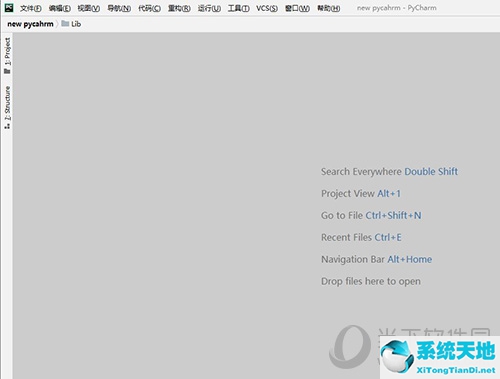The height and width of the screenshot is (379, 500).
Task: Click the Project tool window folder icon
Action: 7,71
